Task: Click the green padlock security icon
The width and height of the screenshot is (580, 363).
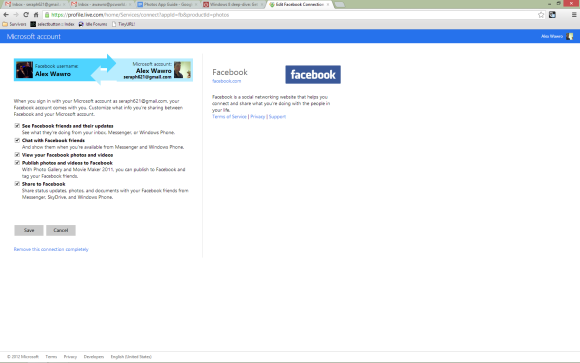Action: coord(47,15)
